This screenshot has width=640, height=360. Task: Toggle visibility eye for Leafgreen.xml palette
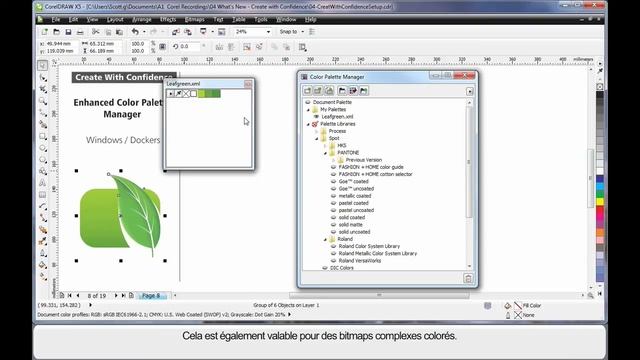point(316,117)
